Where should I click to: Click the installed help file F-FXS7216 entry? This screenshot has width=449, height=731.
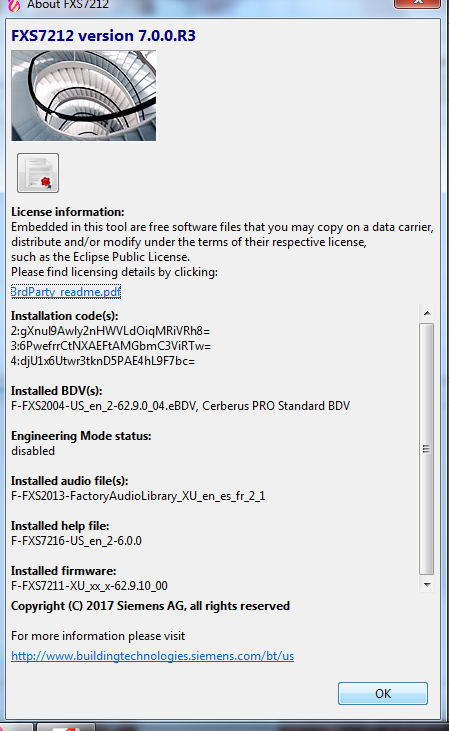tap(76, 541)
